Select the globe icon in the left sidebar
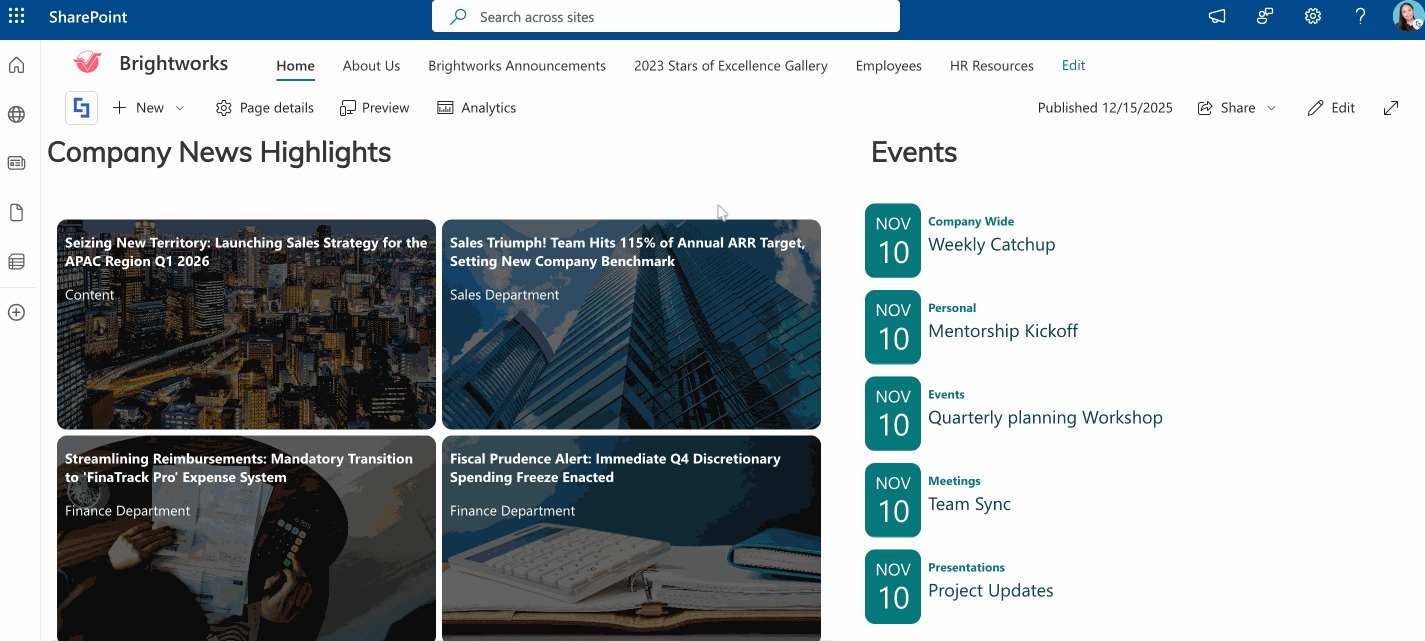 [x=16, y=114]
